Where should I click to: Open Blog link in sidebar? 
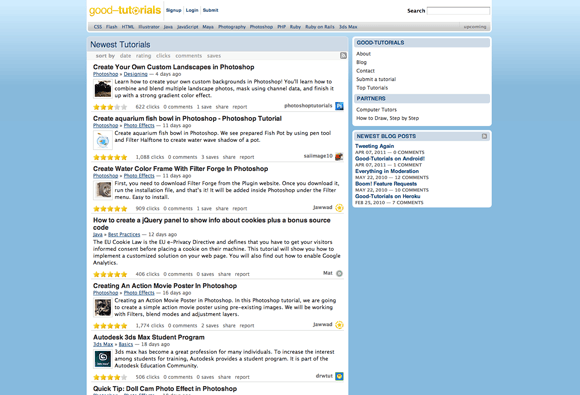pos(361,62)
